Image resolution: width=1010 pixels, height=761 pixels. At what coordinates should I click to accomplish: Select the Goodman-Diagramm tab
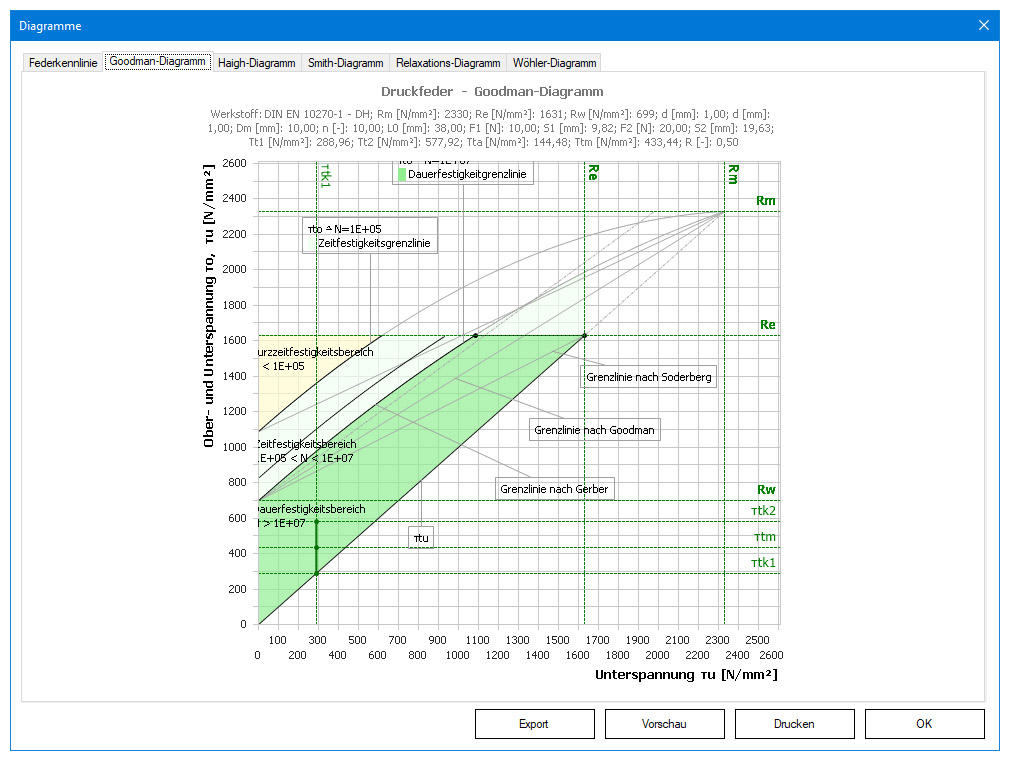pos(158,61)
